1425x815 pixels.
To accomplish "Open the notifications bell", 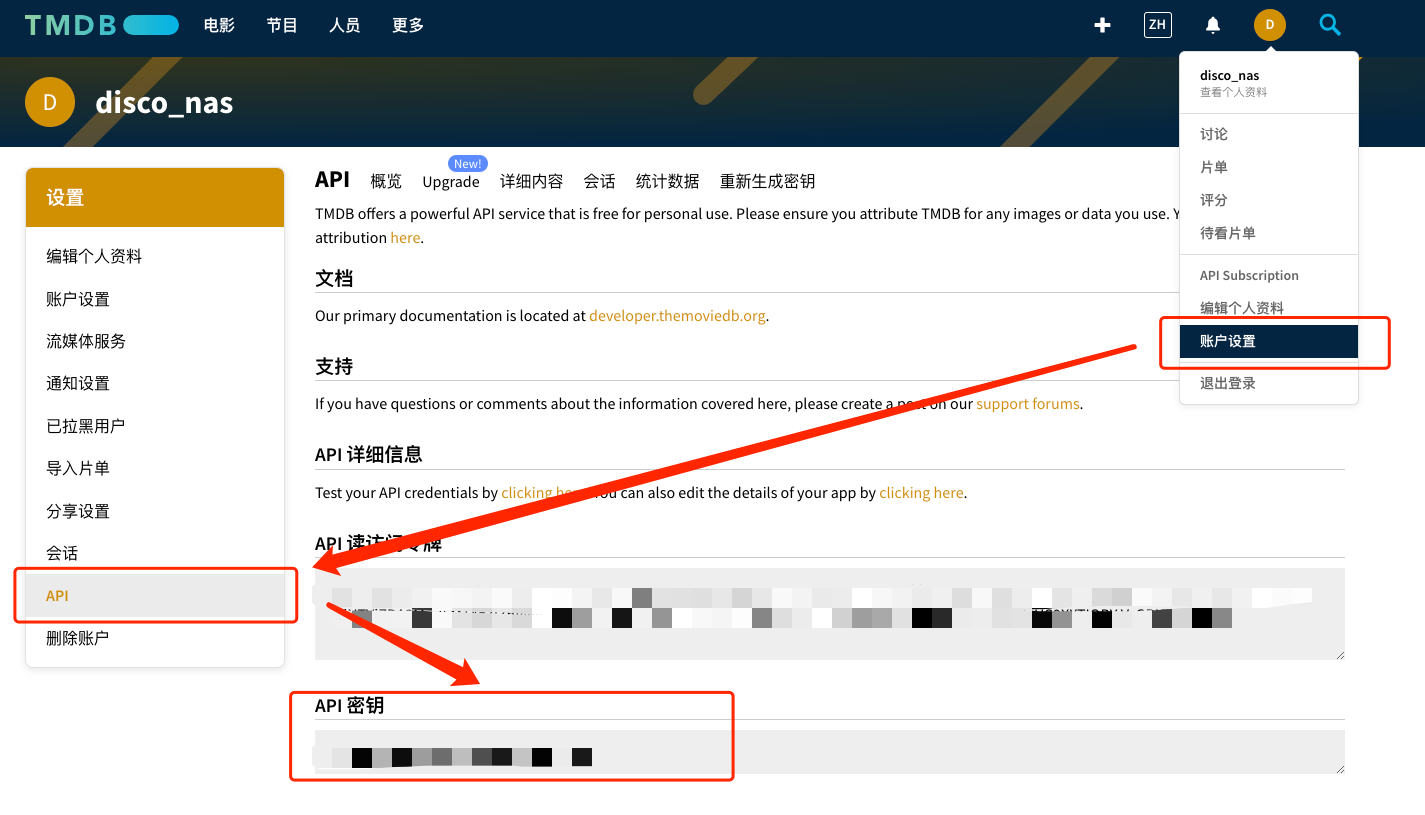I will [1213, 25].
